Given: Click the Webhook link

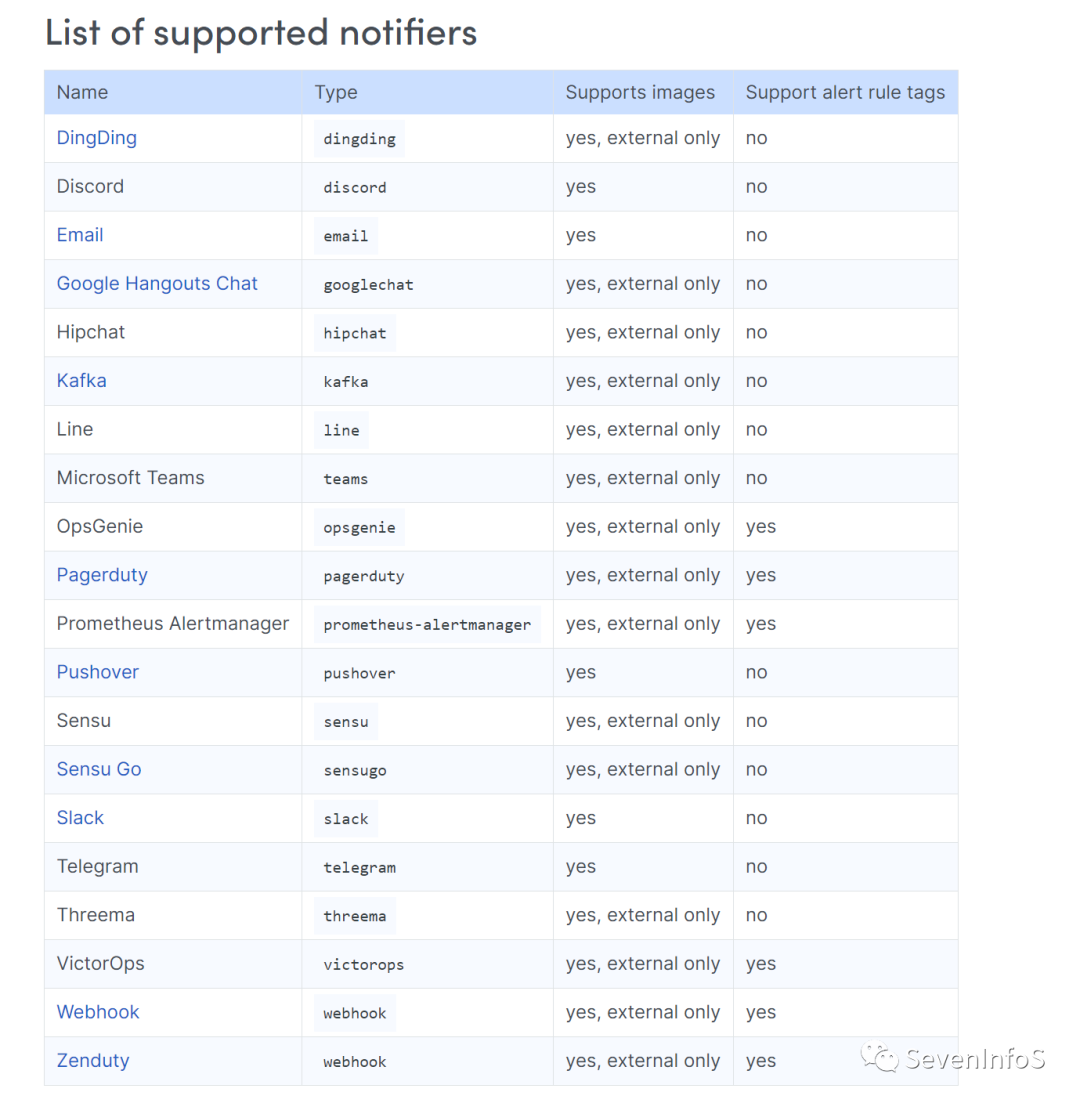Looking at the screenshot, I should tap(98, 1012).
